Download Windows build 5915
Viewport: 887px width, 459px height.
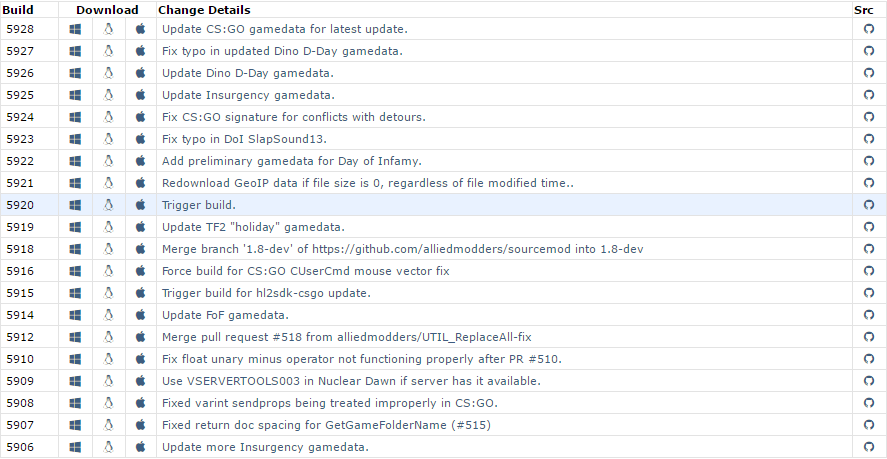click(75, 293)
